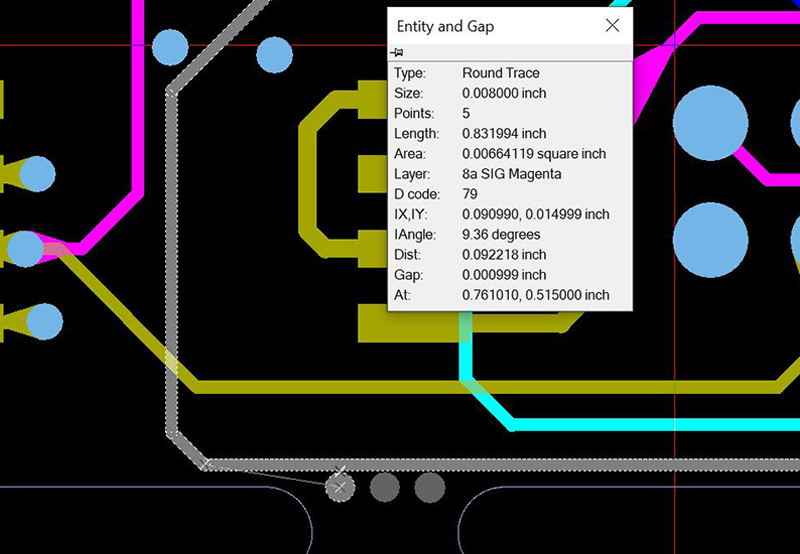Click the rightmost gray circular pad

click(430, 487)
